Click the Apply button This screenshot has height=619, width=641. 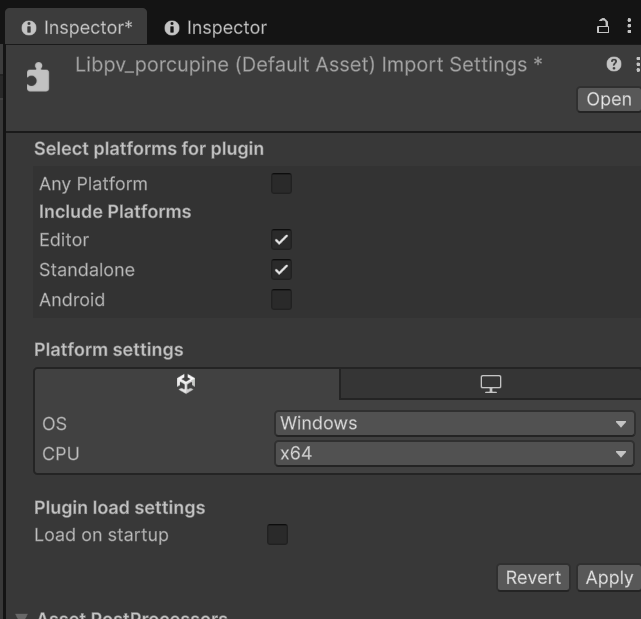(608, 578)
